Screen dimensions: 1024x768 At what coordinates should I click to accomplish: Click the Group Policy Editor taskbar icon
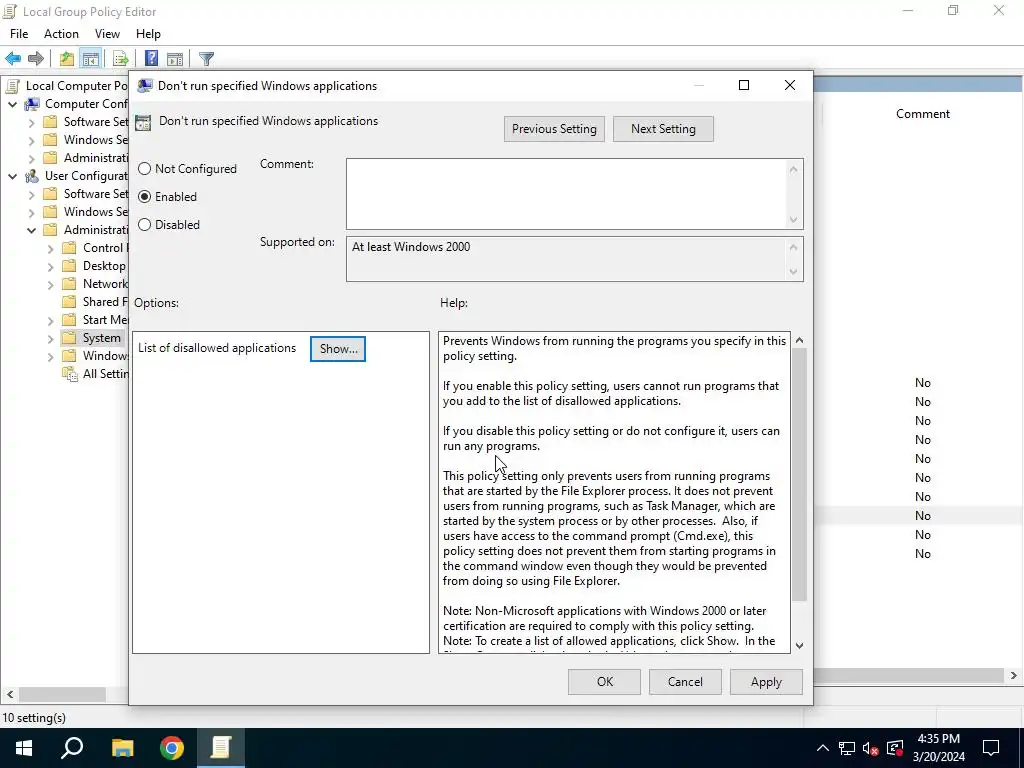(x=221, y=748)
